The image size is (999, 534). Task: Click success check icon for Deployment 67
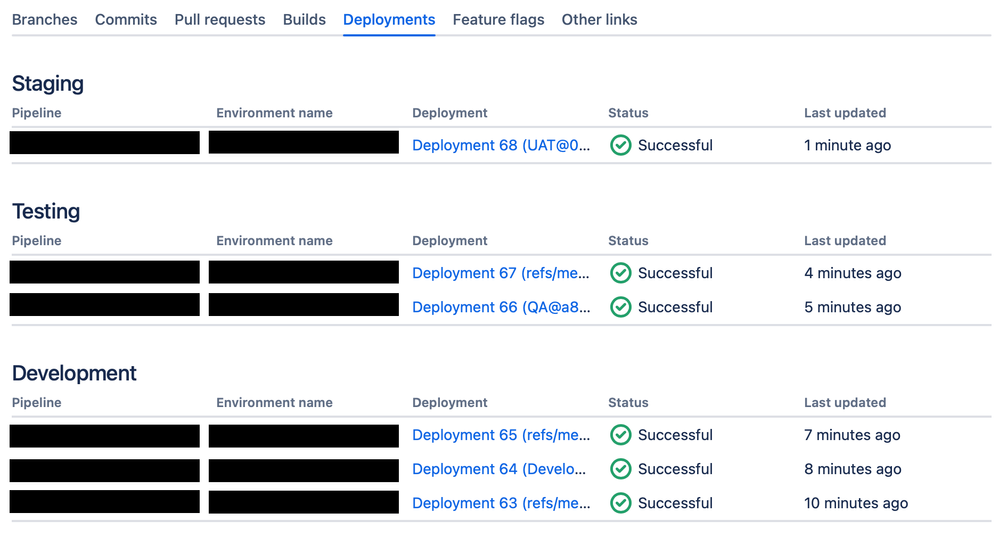(621, 273)
